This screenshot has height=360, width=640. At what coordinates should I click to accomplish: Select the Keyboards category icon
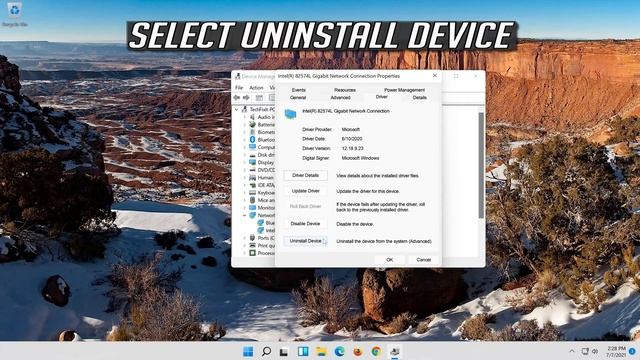[253, 193]
